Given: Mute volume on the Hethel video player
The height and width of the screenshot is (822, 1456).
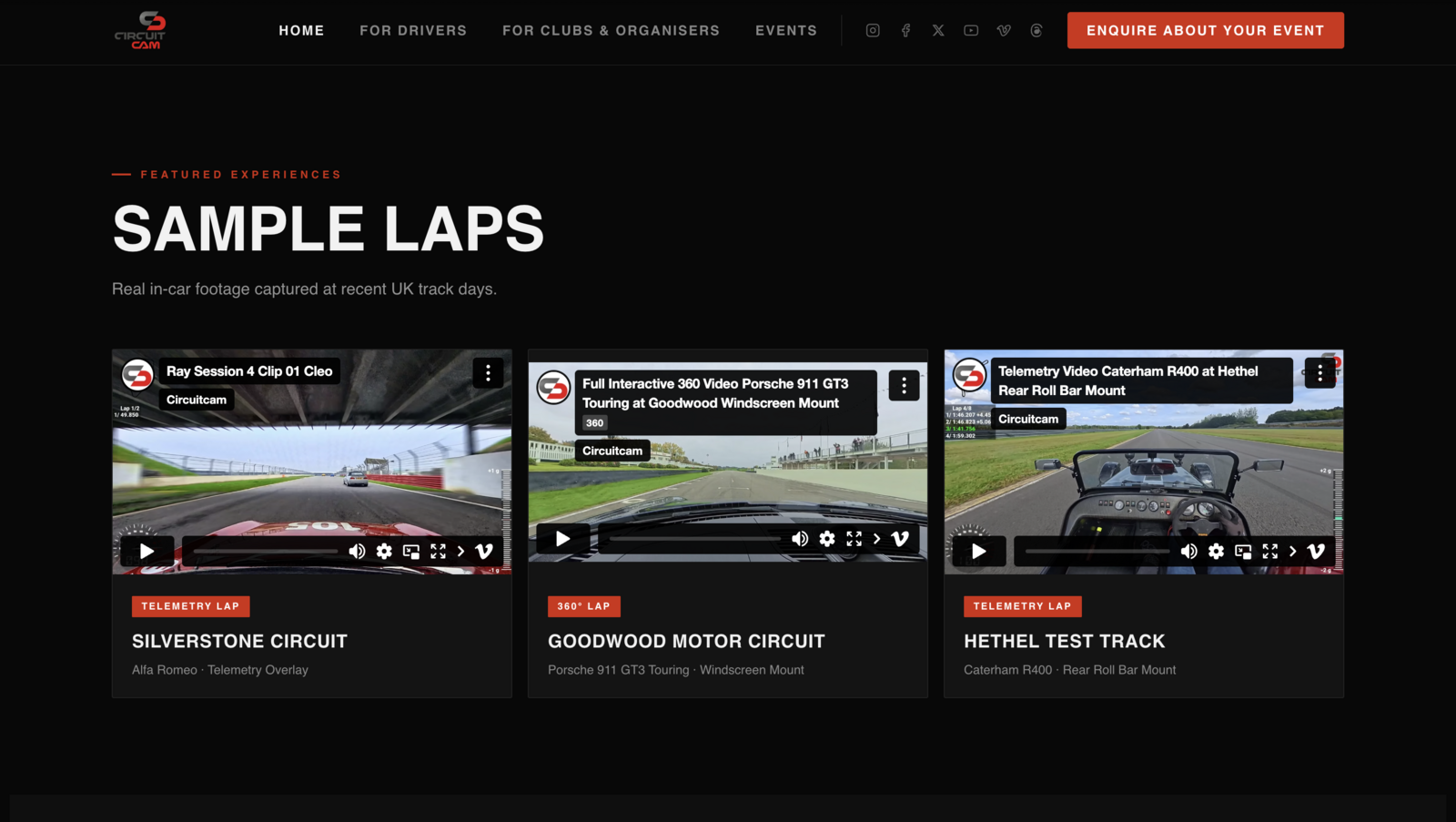Looking at the screenshot, I should 1188,551.
